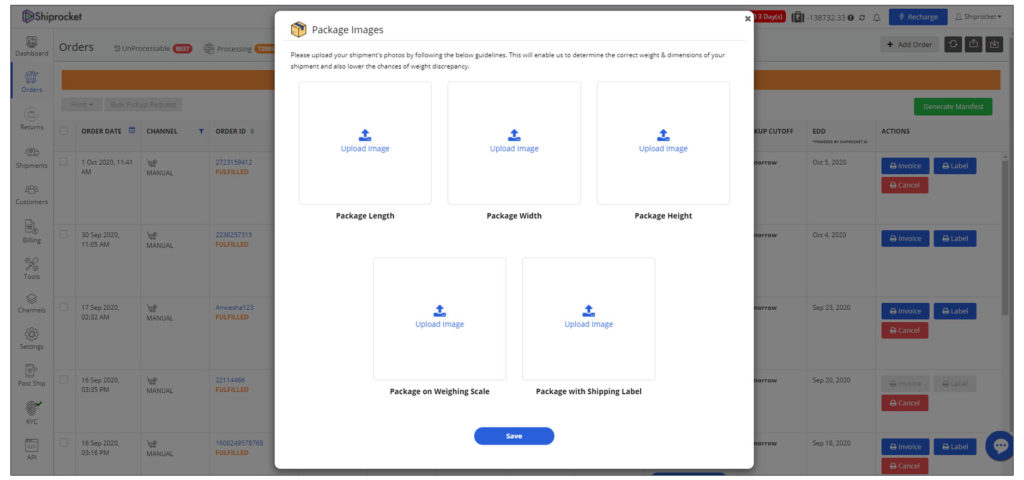Open order ID 2723159412 link

pos(234,162)
